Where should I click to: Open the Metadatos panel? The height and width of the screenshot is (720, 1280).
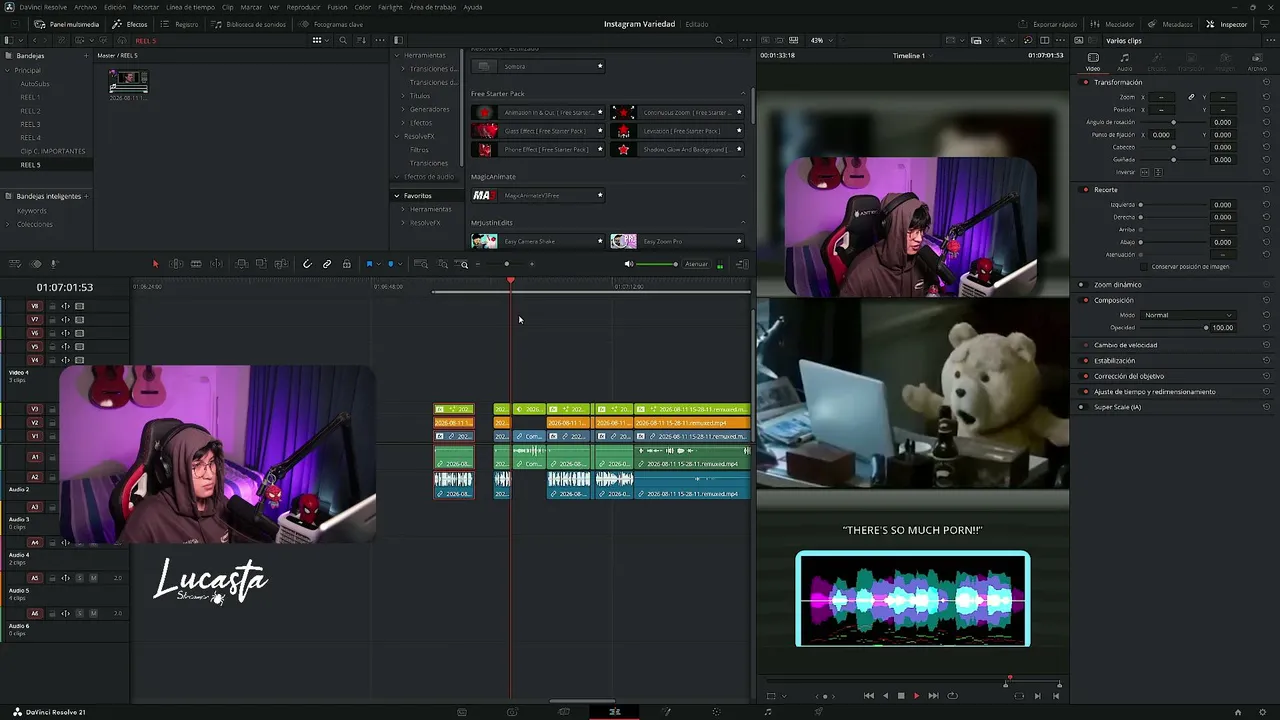pyautogui.click(x=1170, y=24)
